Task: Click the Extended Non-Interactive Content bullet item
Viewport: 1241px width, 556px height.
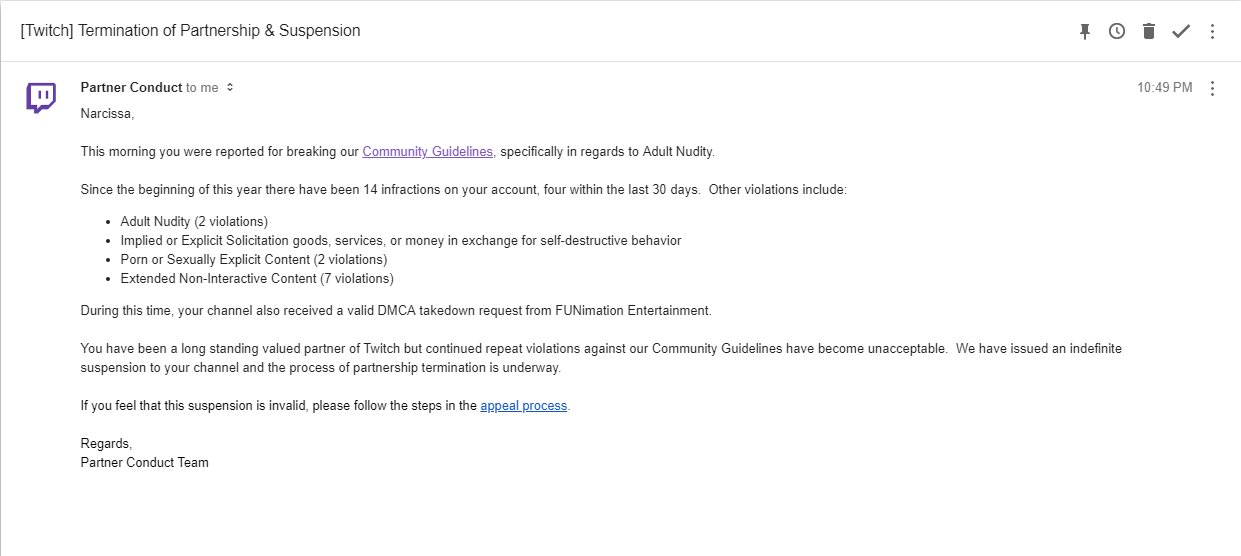Action: pos(257,279)
